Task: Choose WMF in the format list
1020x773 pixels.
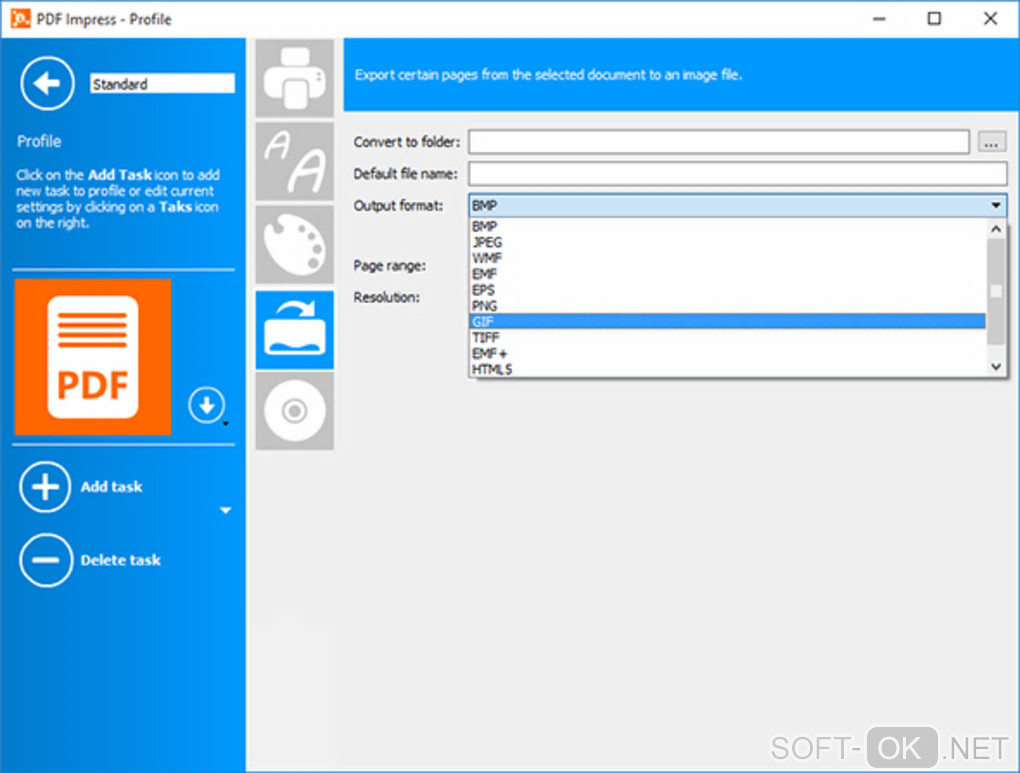Action: click(x=727, y=258)
